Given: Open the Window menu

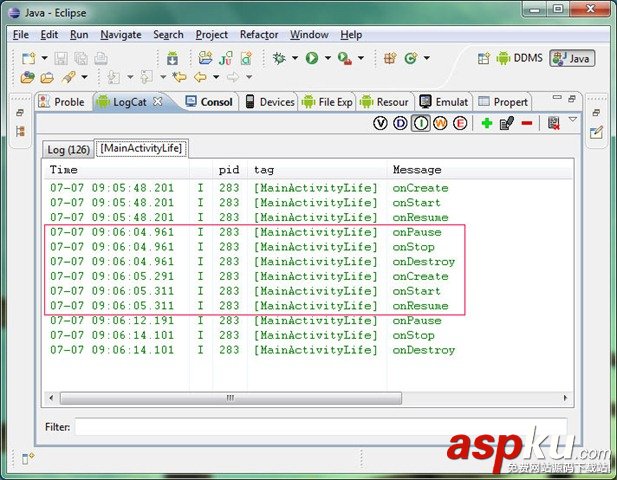Looking at the screenshot, I should [x=309, y=35].
